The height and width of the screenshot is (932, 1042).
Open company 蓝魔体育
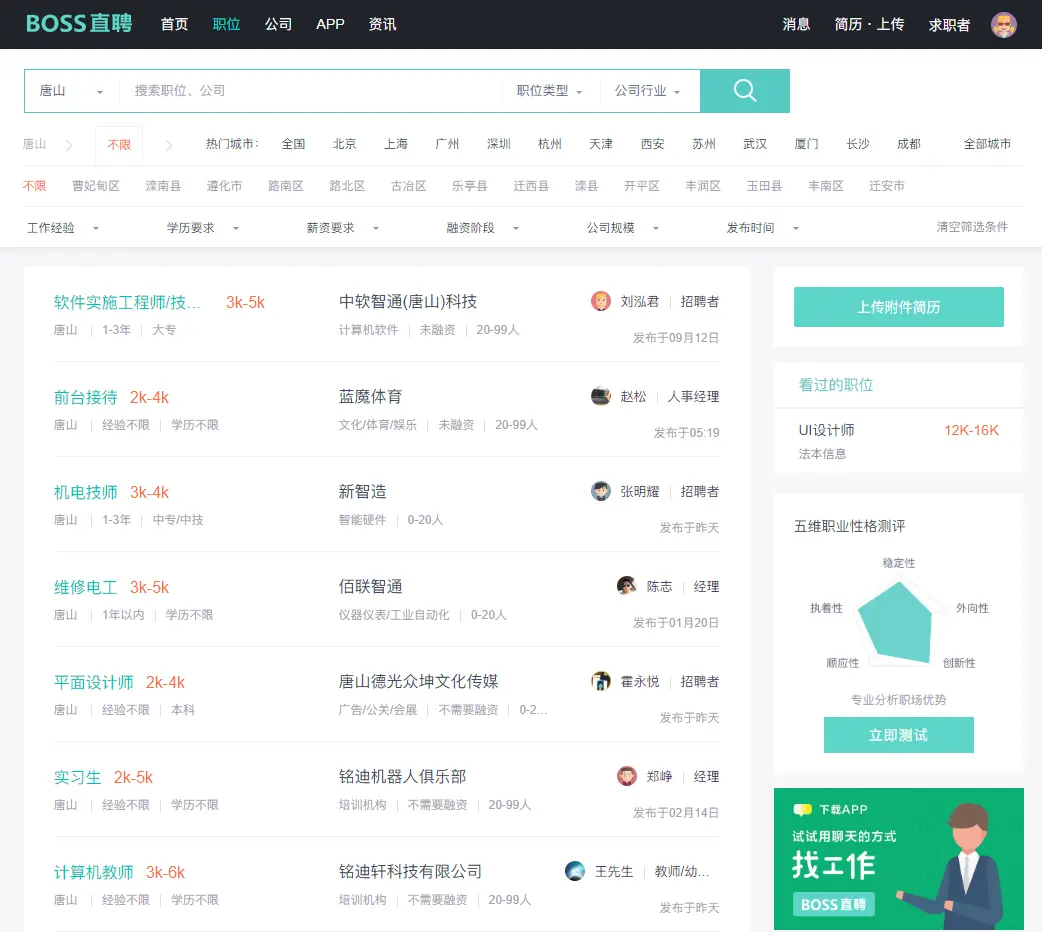point(370,397)
